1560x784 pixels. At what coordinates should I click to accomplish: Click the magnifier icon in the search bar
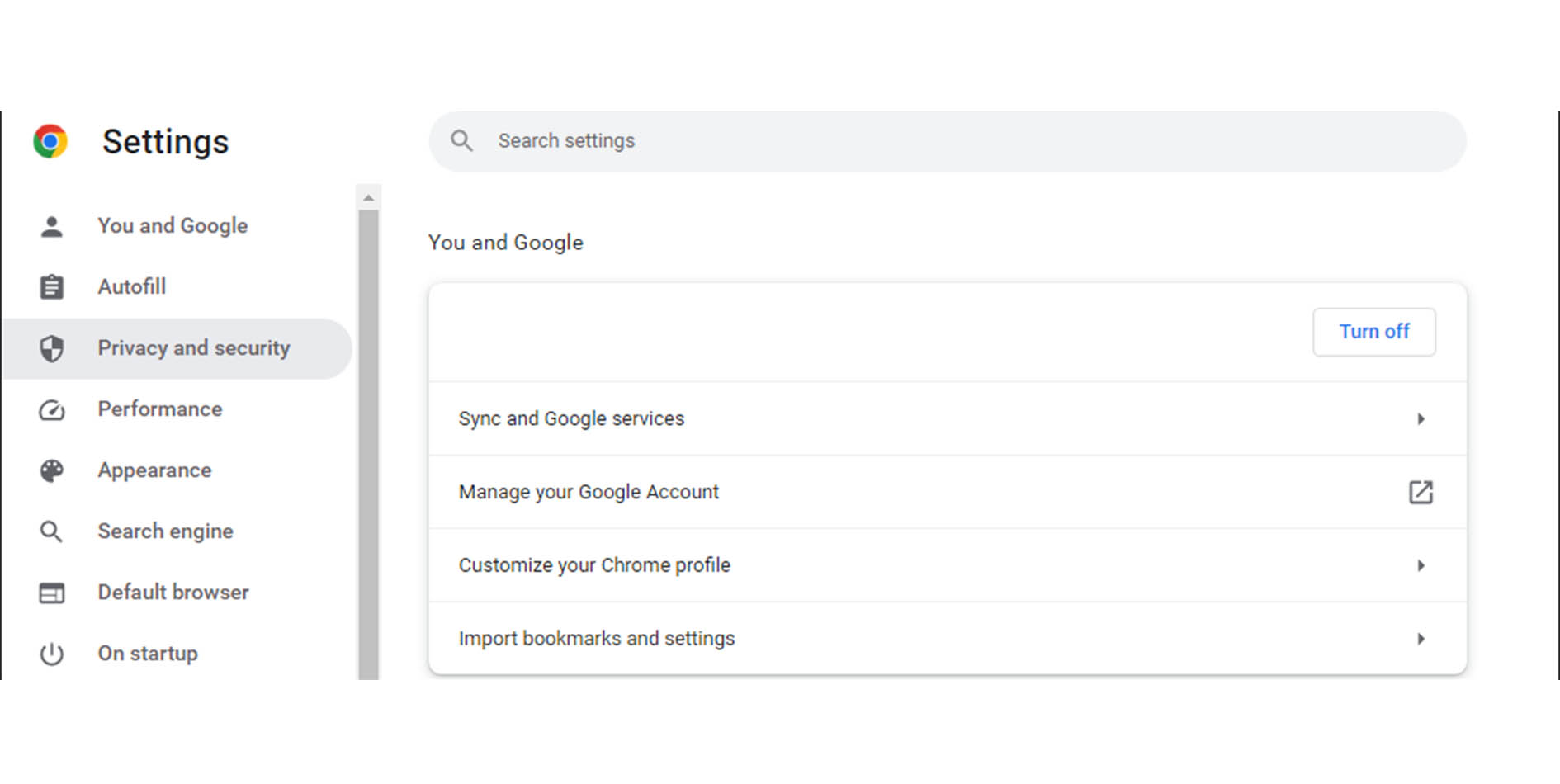click(x=461, y=141)
